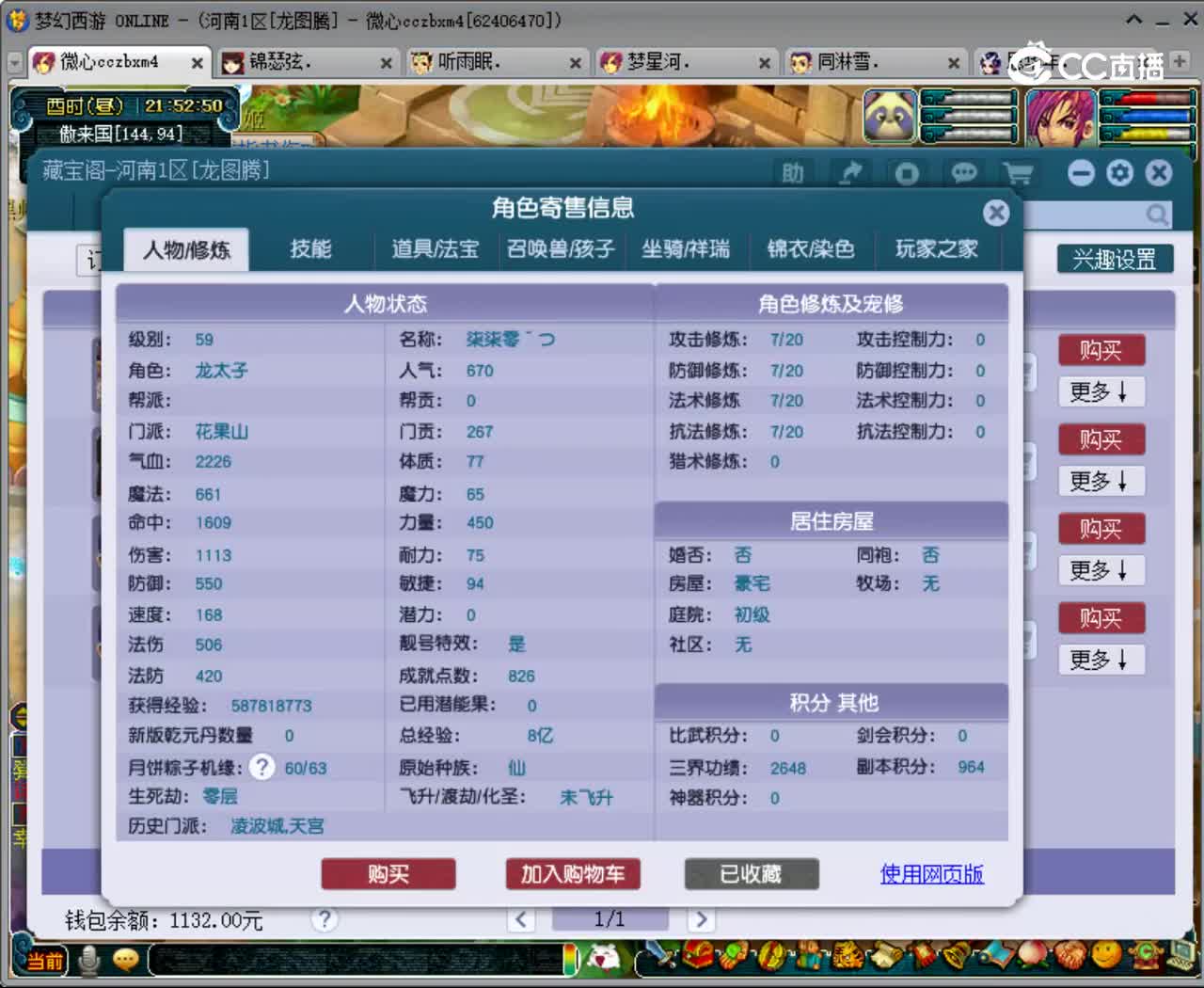1204x988 pixels.
Task: Open the shopping cart icon in 藏宝阁 header
Action: [x=1018, y=173]
